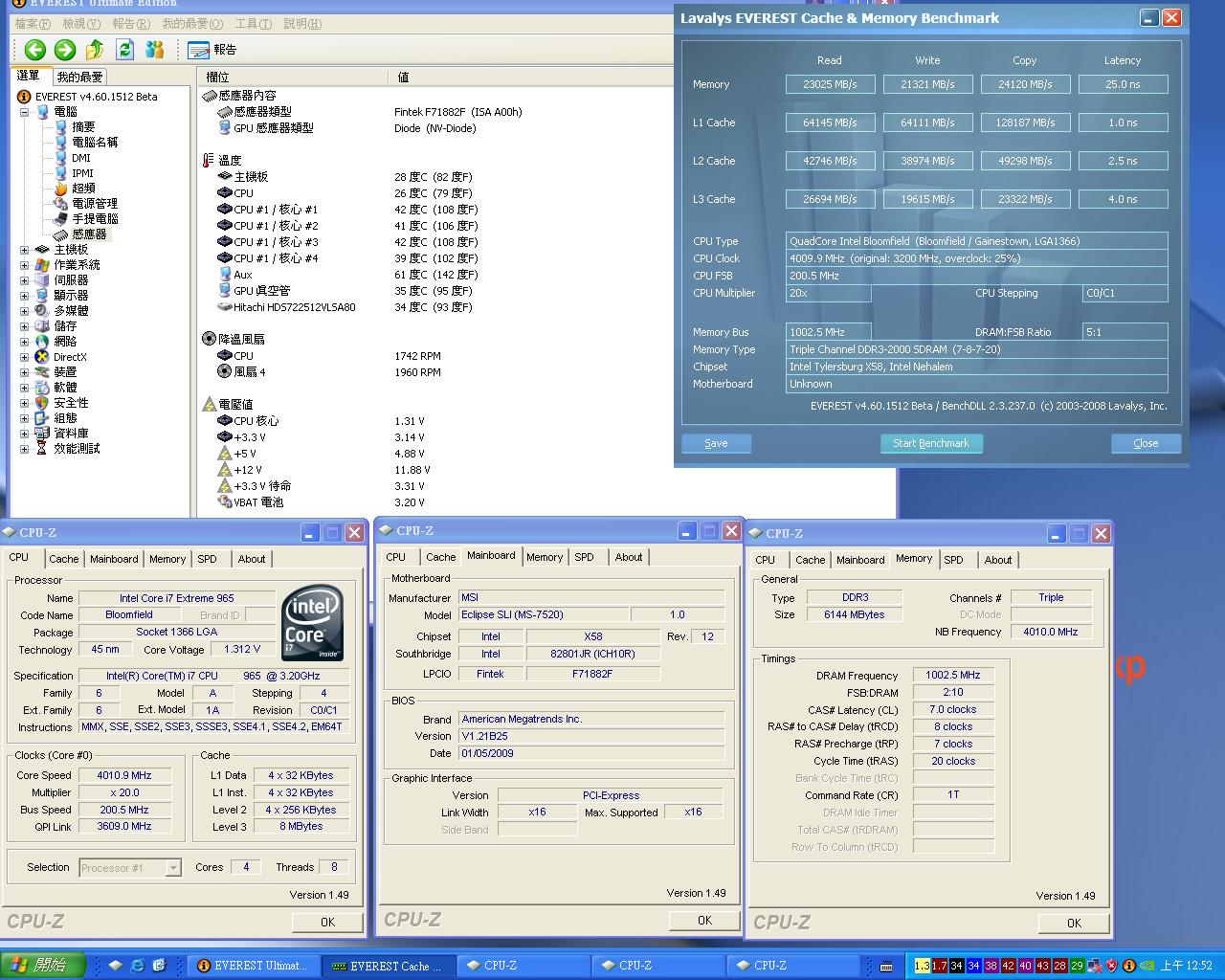Click the Internet Explorer quick launch icon
Image resolution: width=1225 pixels, height=980 pixels.
(138, 966)
